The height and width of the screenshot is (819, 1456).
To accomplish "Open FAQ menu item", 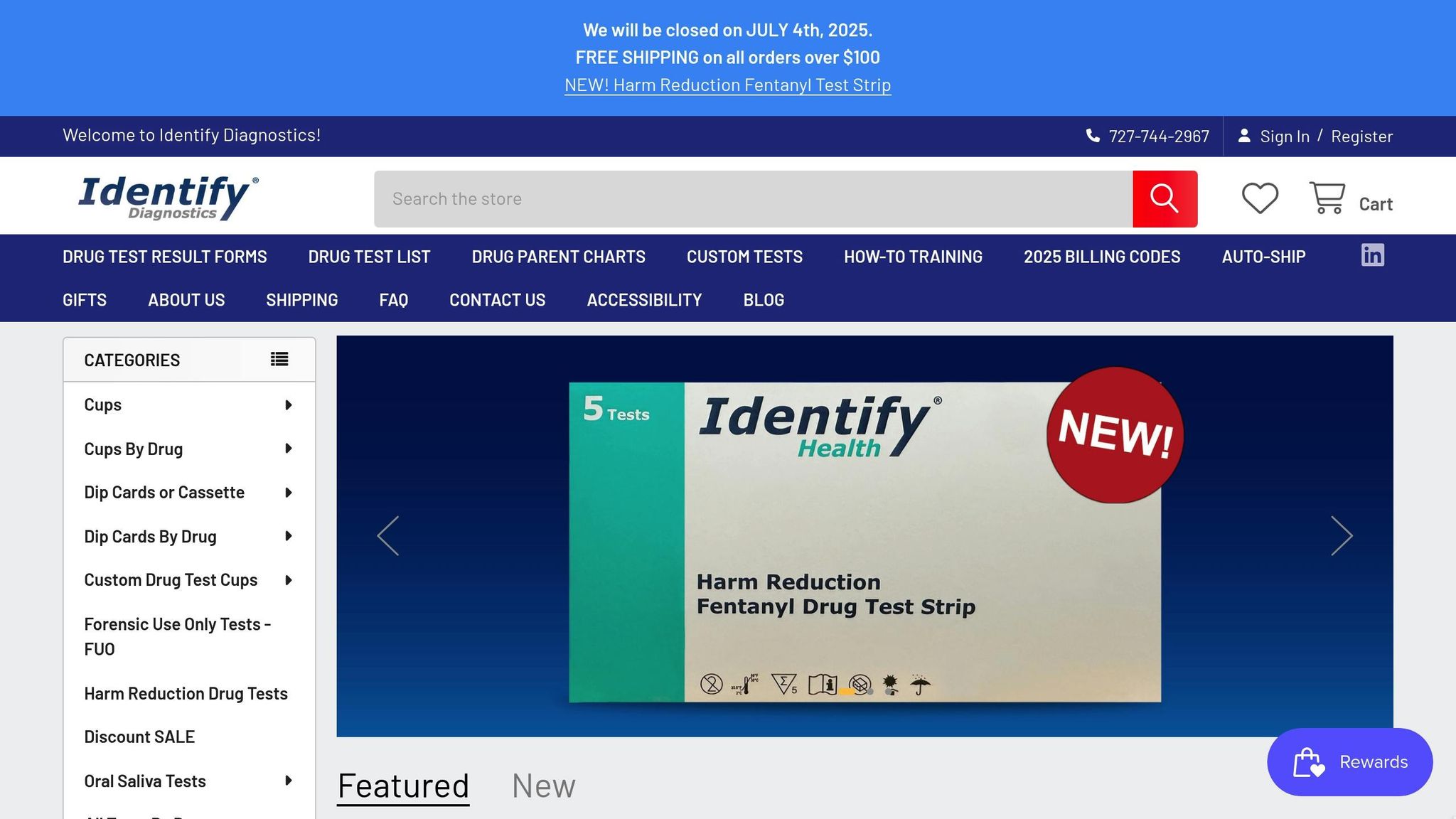I will click(x=394, y=300).
